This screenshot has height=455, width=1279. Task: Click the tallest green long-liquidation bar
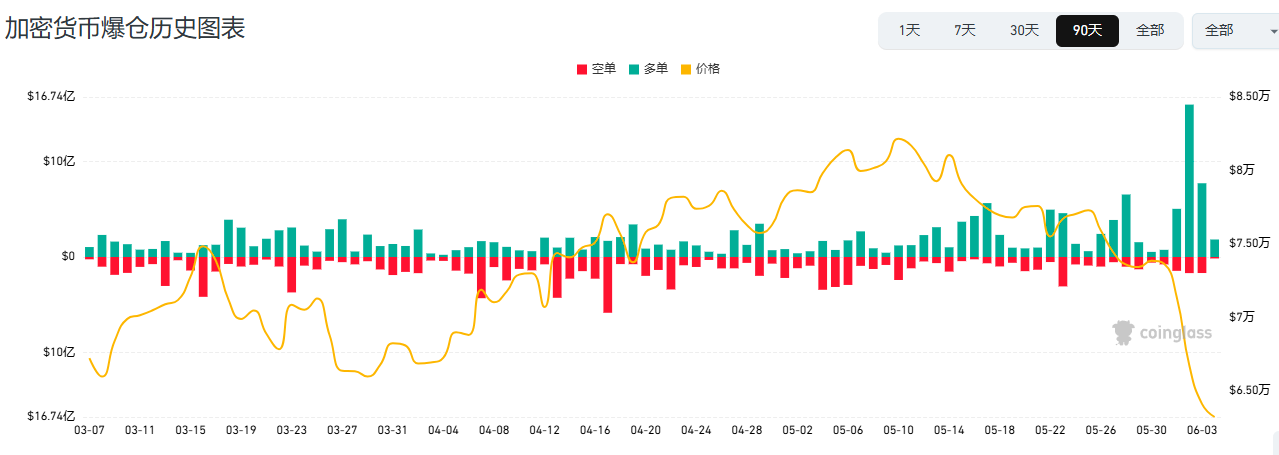coord(1189,181)
